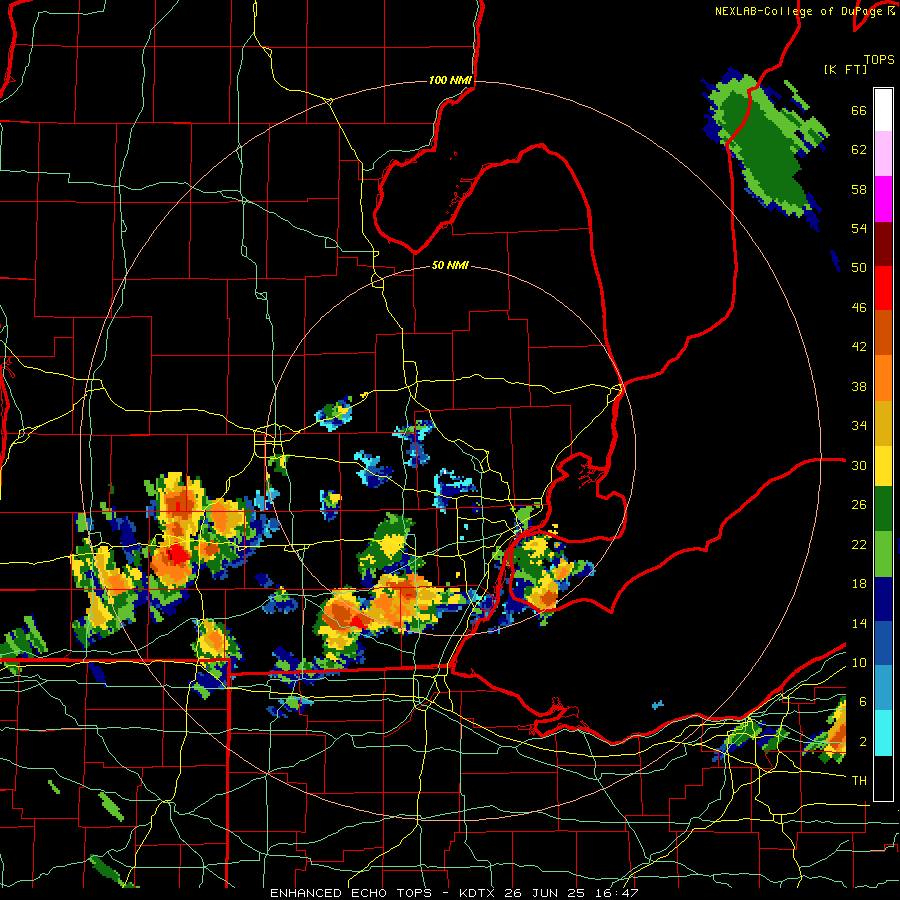Pick the cyan swatch beside label 2
This screenshot has width=900, height=900.
pyautogui.click(x=883, y=733)
